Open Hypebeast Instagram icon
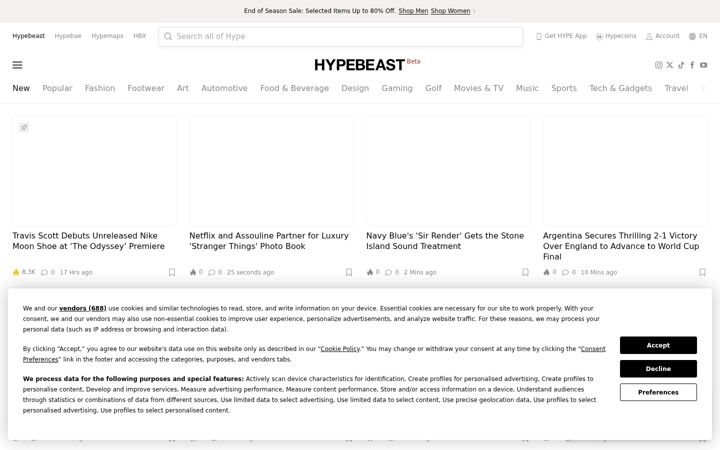The height and width of the screenshot is (450, 720). pyautogui.click(x=658, y=65)
